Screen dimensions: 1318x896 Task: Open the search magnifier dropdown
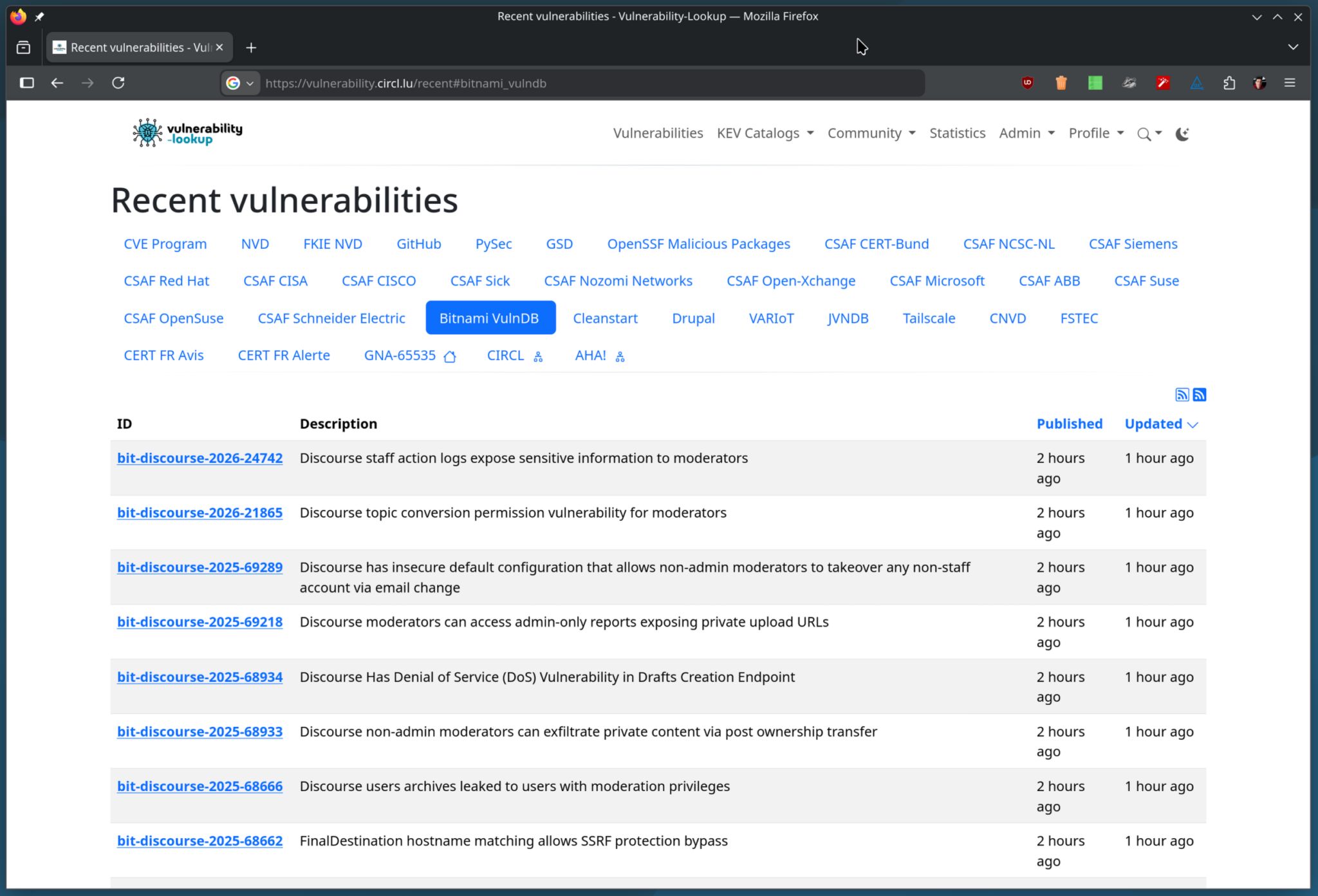pos(1149,134)
